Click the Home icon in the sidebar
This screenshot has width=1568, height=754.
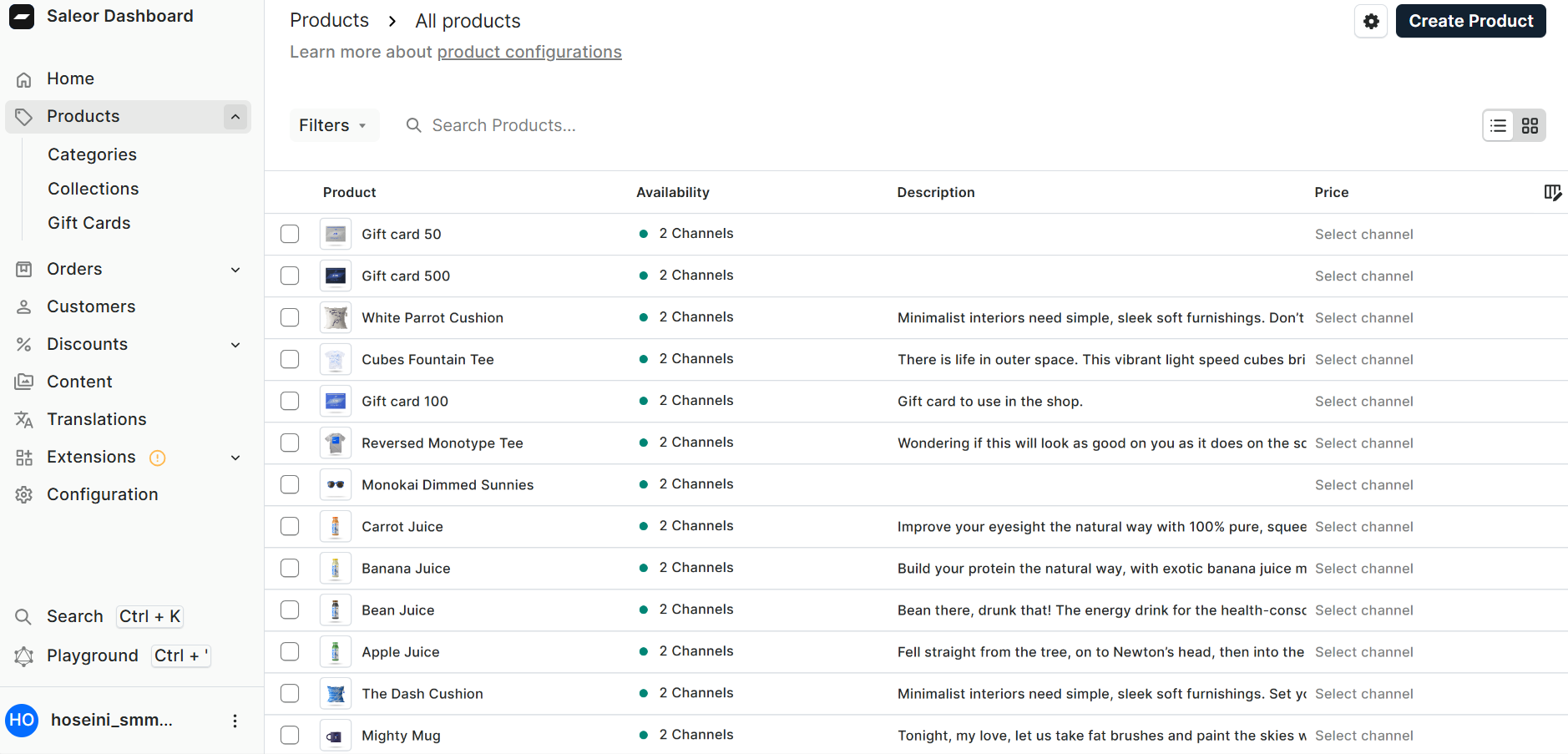point(24,79)
